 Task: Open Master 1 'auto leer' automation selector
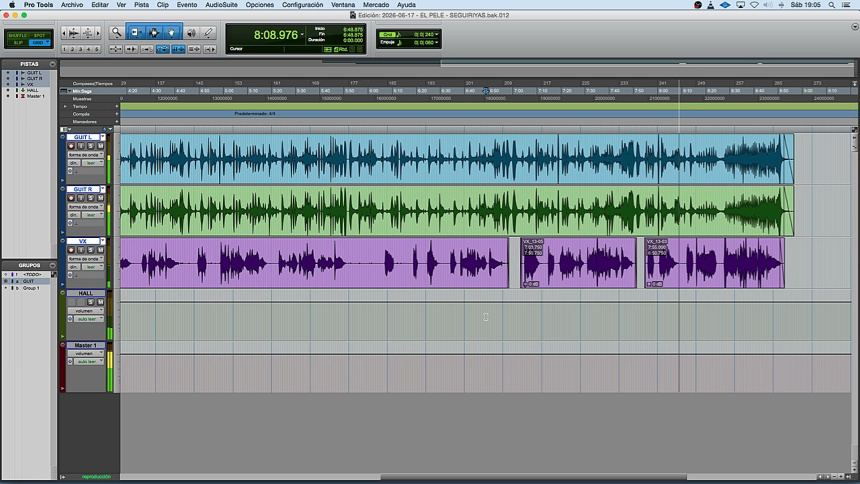89,362
